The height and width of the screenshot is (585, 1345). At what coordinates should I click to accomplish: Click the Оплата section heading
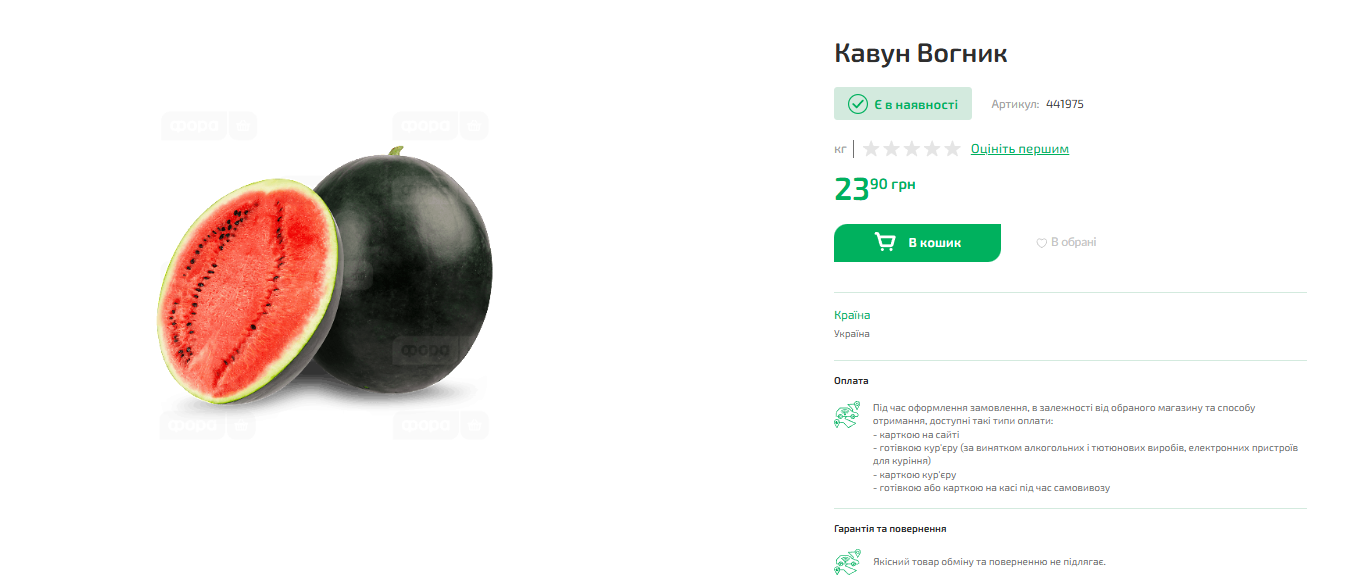click(x=851, y=381)
